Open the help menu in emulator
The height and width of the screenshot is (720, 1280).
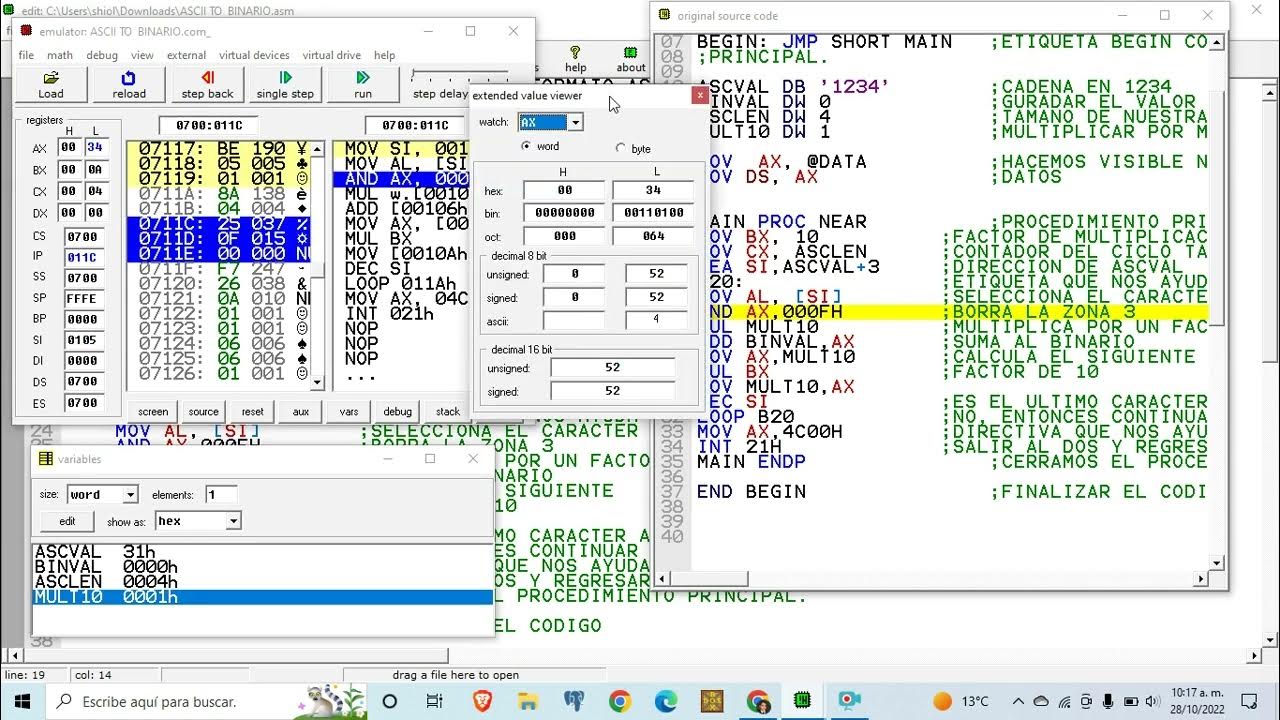tap(385, 55)
